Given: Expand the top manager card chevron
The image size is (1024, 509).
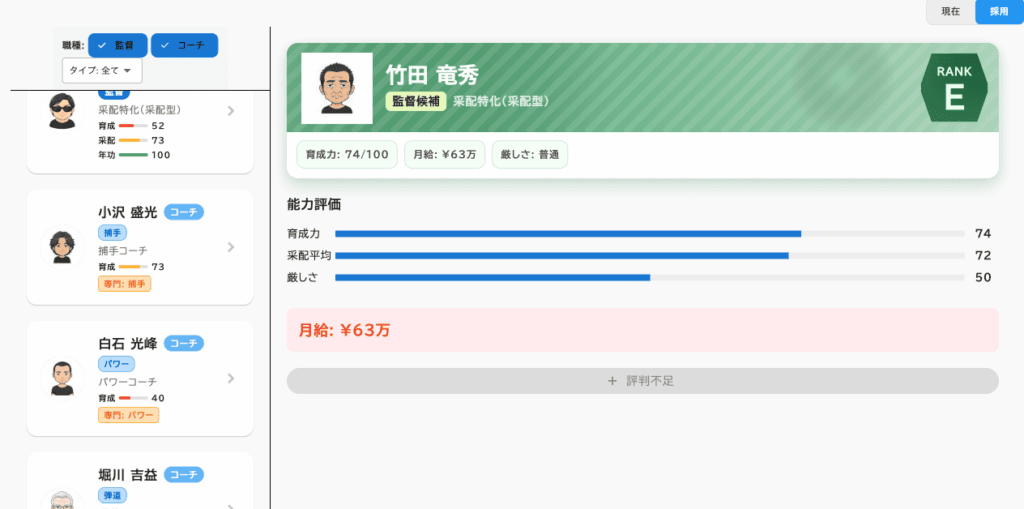Looking at the screenshot, I should pos(231,111).
